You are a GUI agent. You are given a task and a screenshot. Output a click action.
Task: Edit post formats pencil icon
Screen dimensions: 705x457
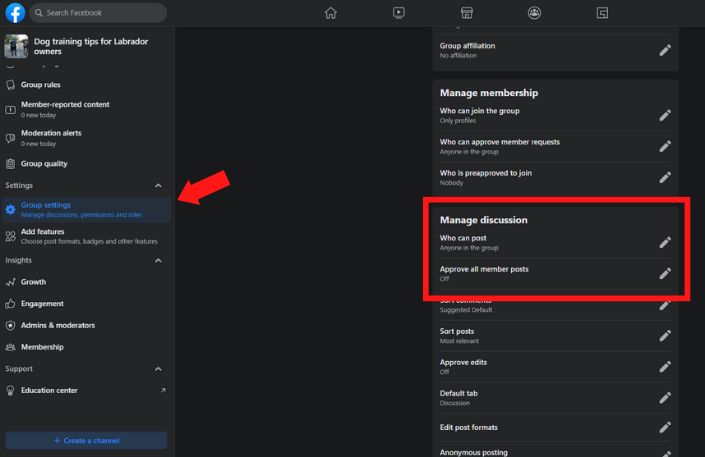[x=665, y=427]
